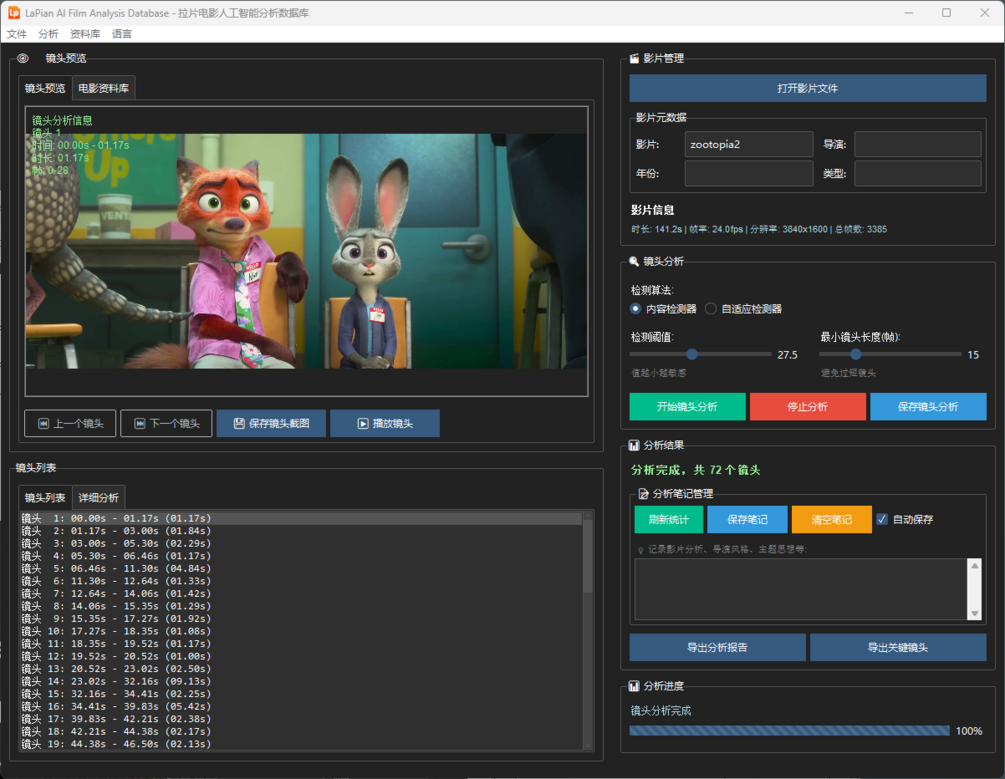The image size is (1005, 779).
Task: Toggle the 自动保存 checkbox
Action: [882, 519]
